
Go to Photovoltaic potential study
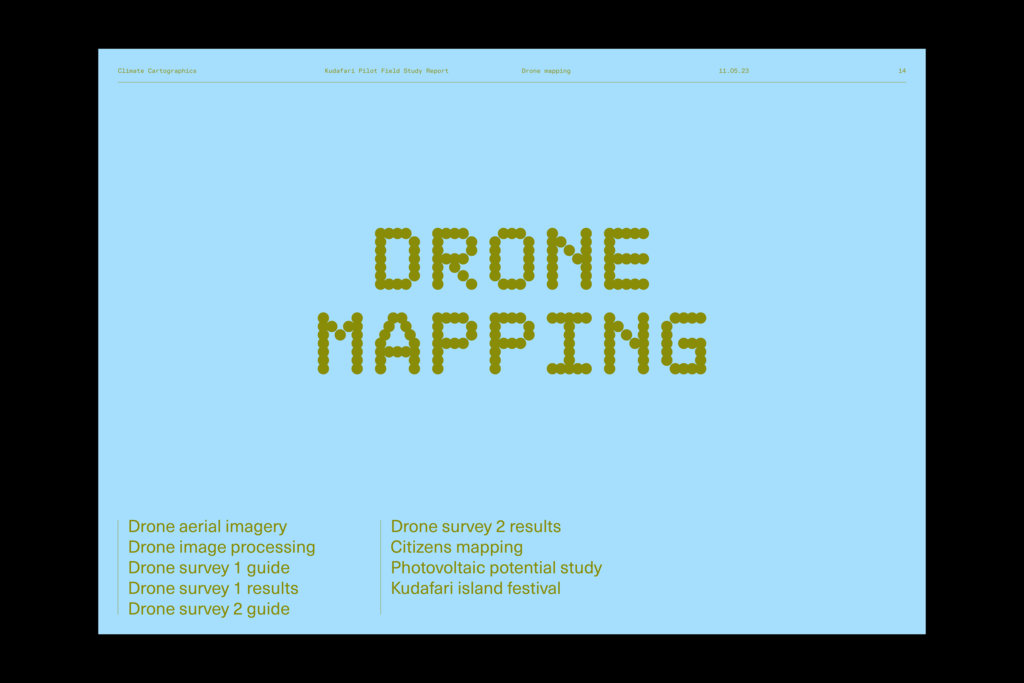coord(496,568)
